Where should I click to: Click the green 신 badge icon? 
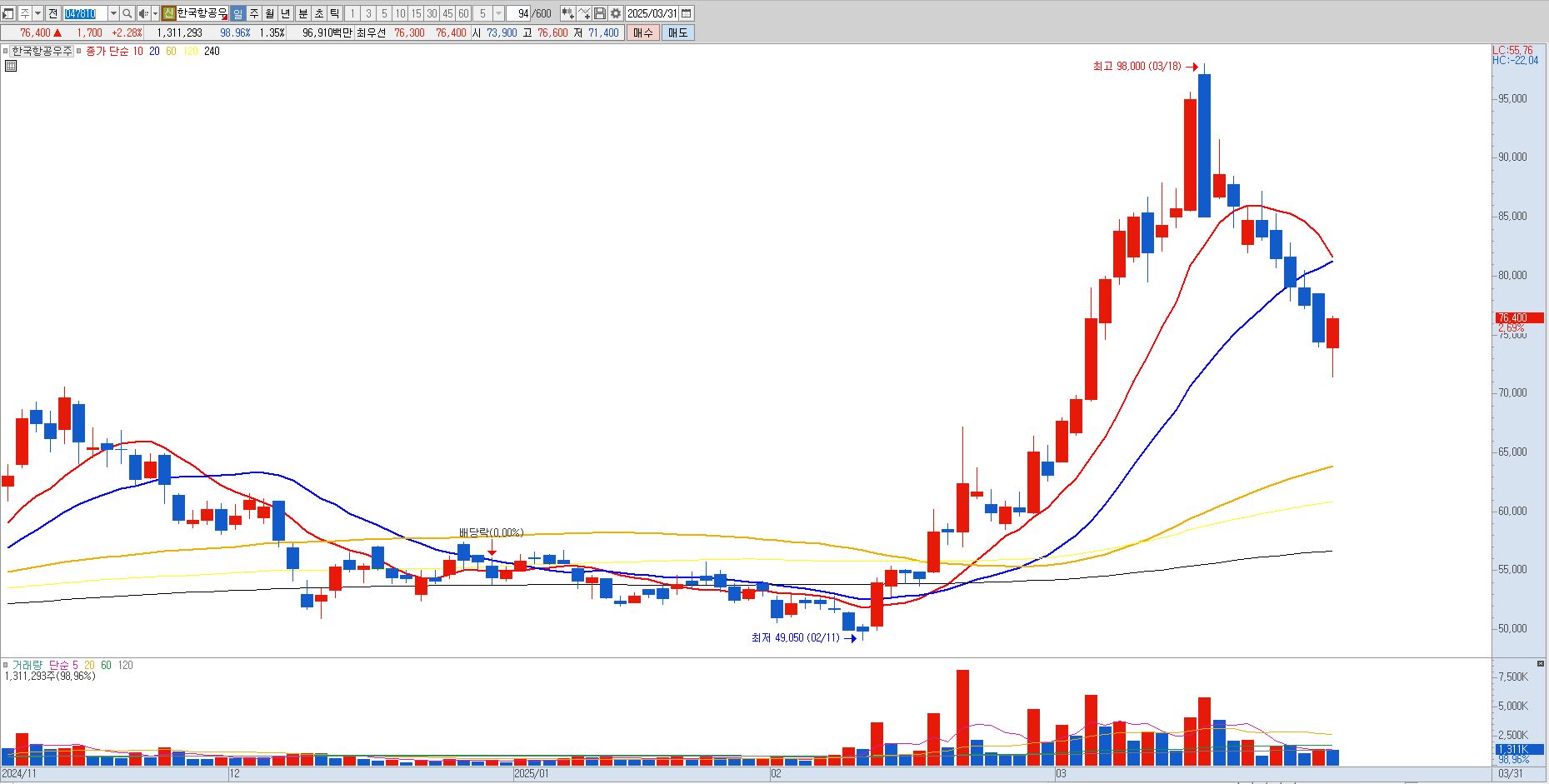tap(168, 13)
